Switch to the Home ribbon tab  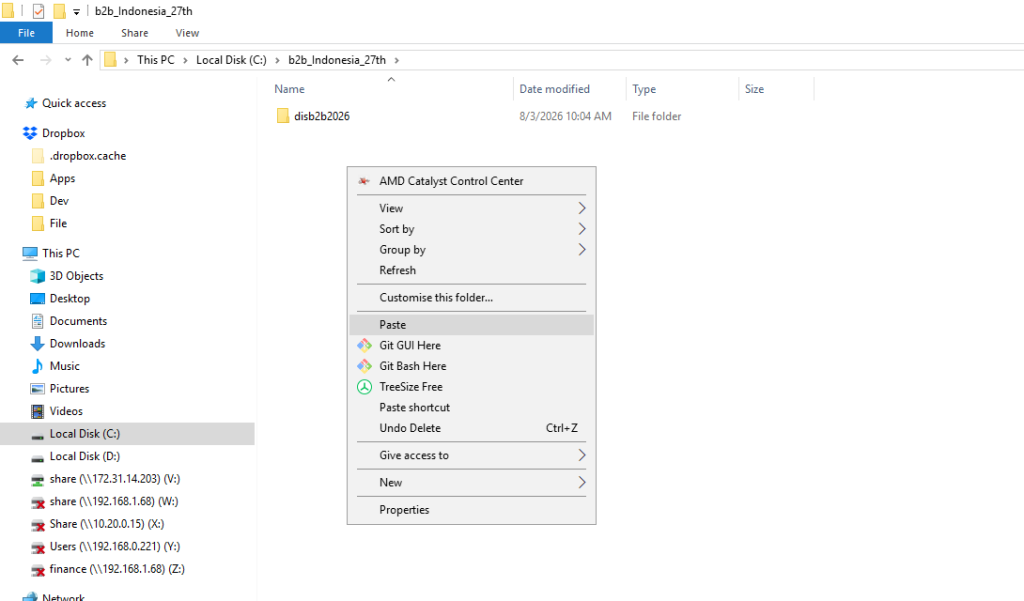pyautogui.click(x=80, y=33)
